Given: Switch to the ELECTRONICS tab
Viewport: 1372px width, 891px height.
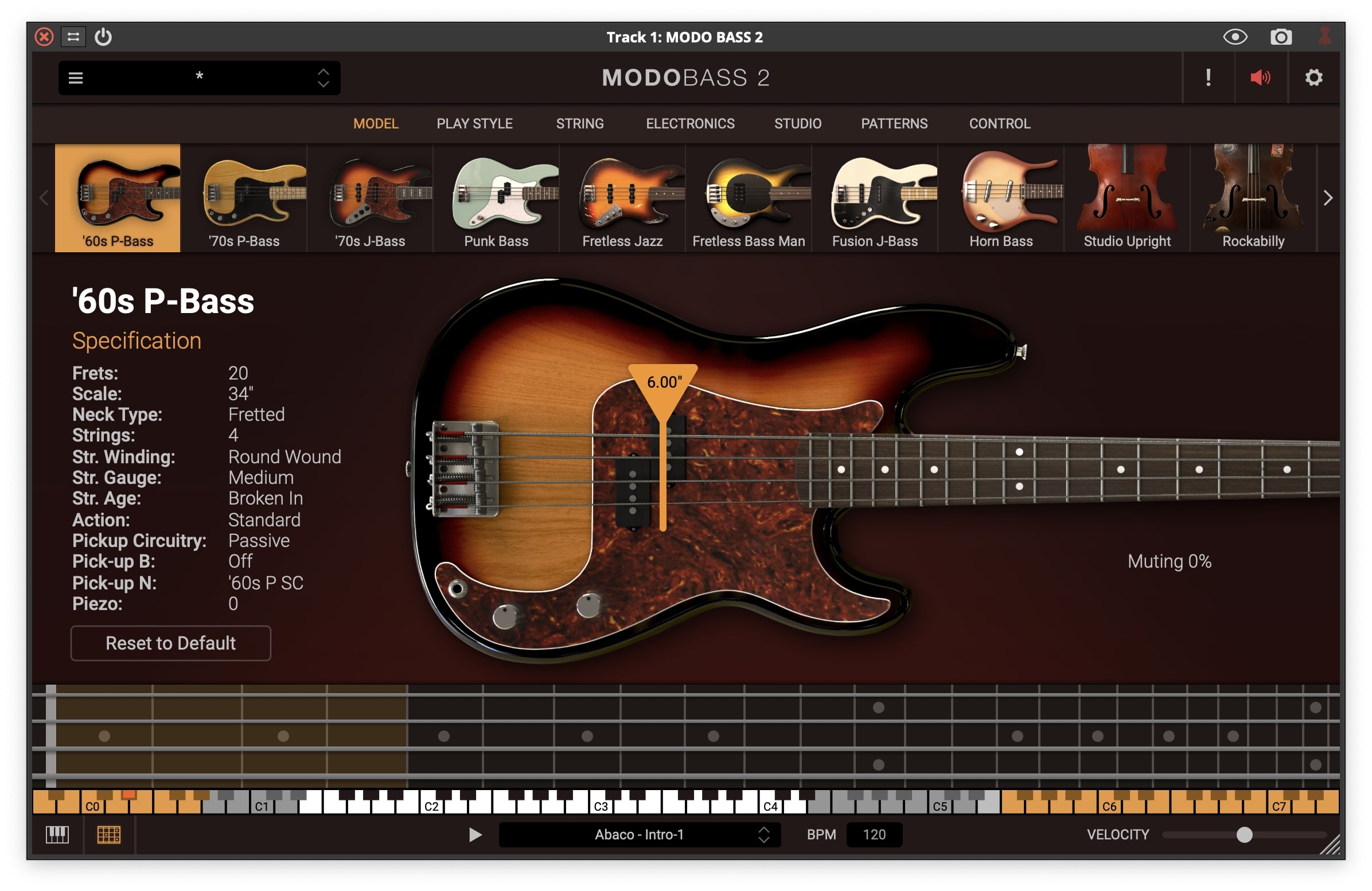Looking at the screenshot, I should (x=690, y=123).
